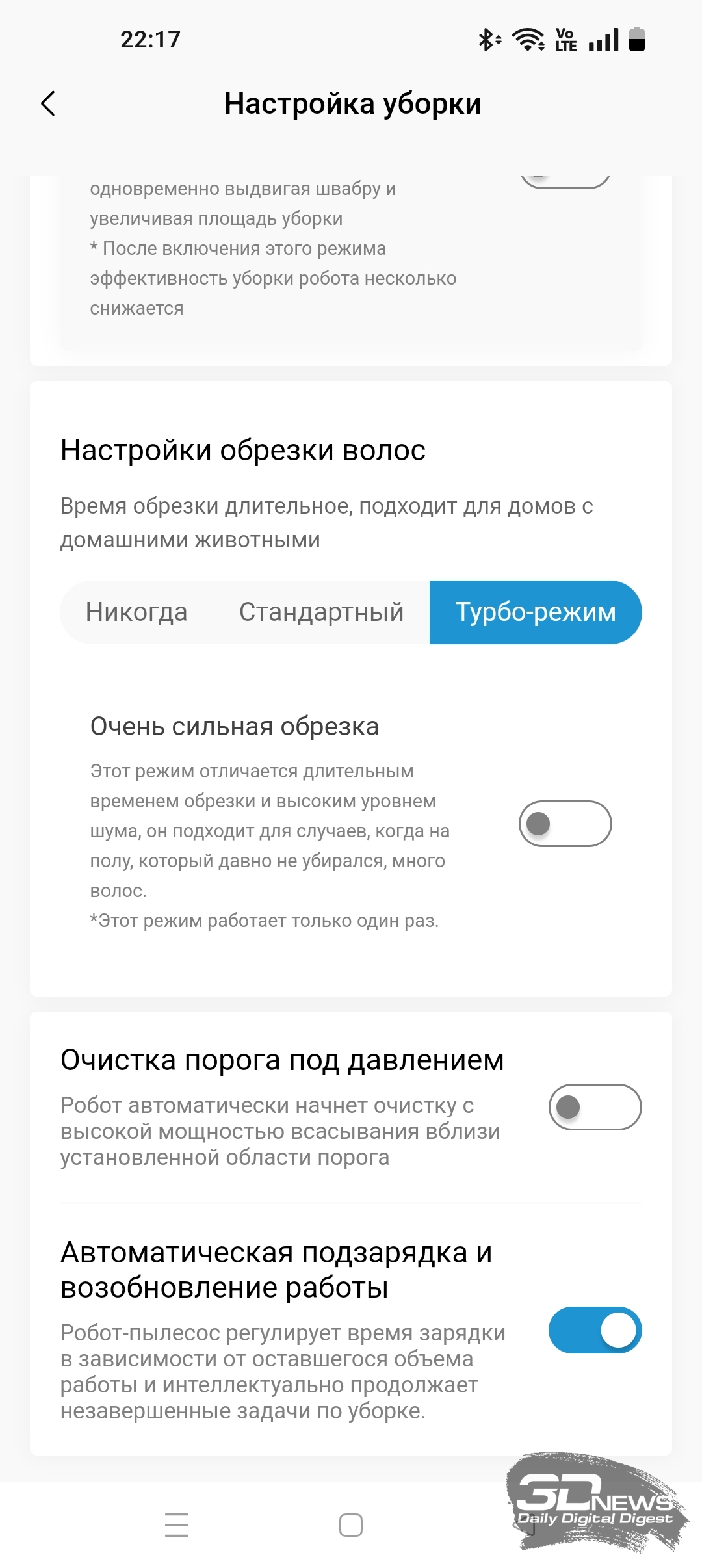This screenshot has height=1568, width=702.
Task: Tap the clock showing 22:17
Action: 150,40
